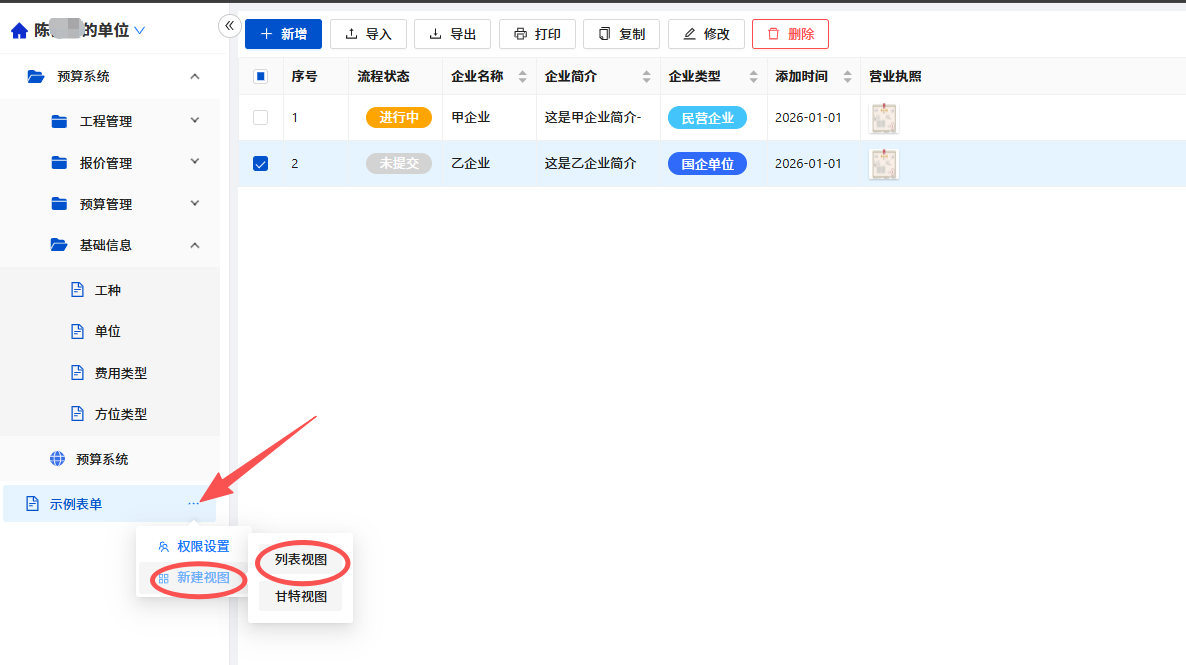Viewport: 1186px width, 665px height.
Task: Click the home icon beside unit name
Action: point(19,30)
